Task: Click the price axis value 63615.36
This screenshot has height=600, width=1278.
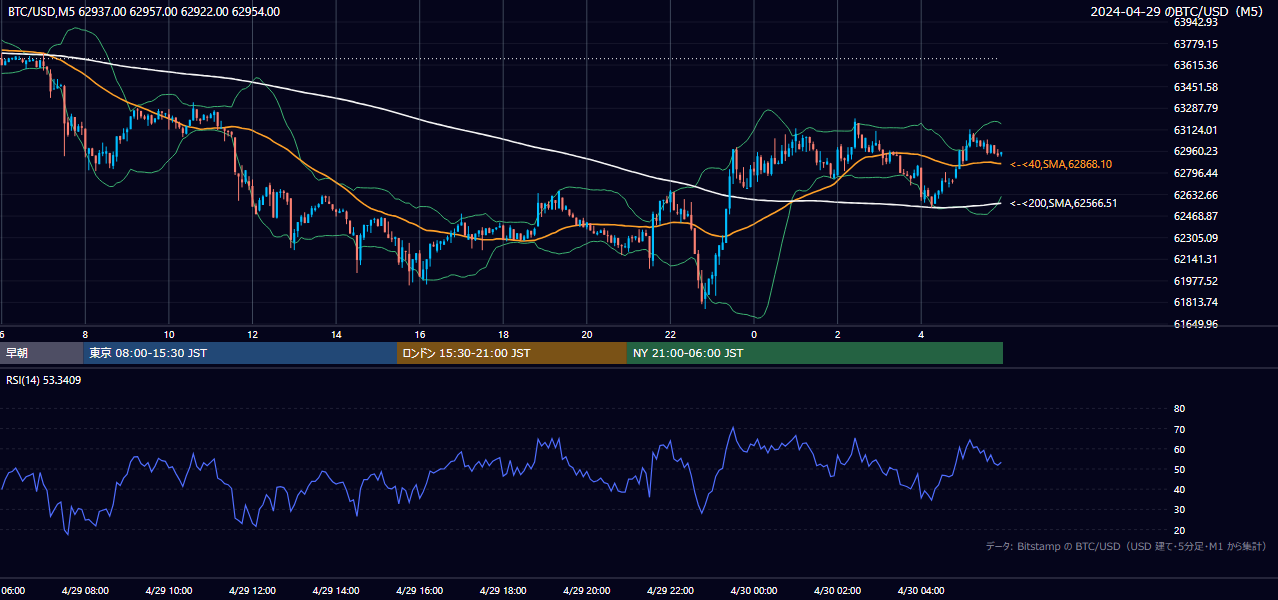Action: 1195,65
